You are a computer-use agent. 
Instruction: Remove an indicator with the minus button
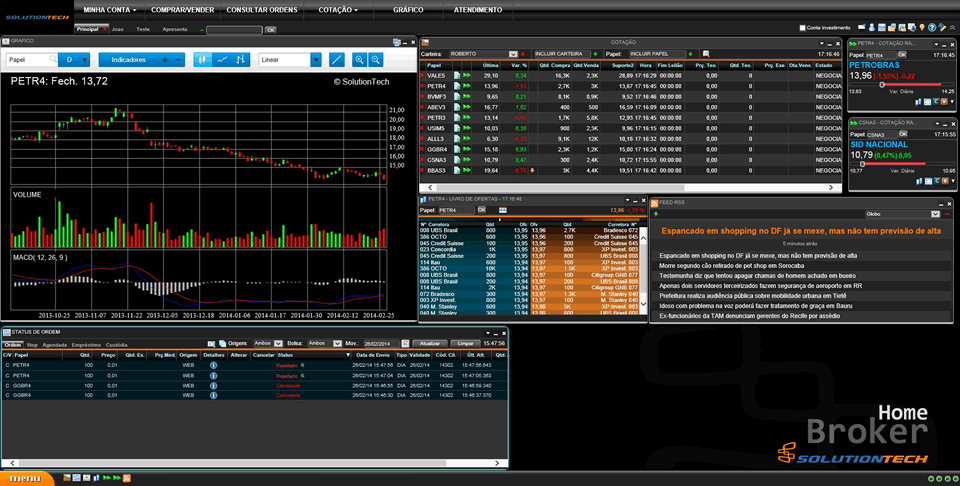click(178, 59)
